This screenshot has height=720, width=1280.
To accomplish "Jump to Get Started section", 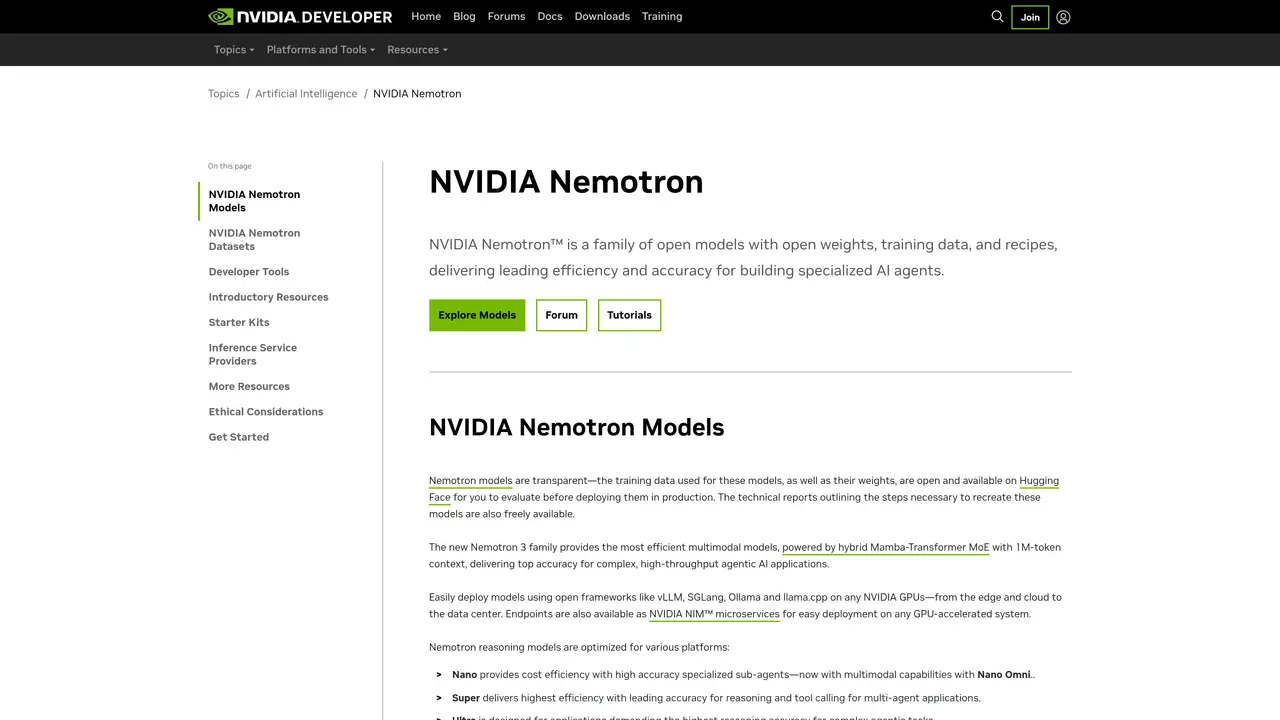I will tap(239, 437).
